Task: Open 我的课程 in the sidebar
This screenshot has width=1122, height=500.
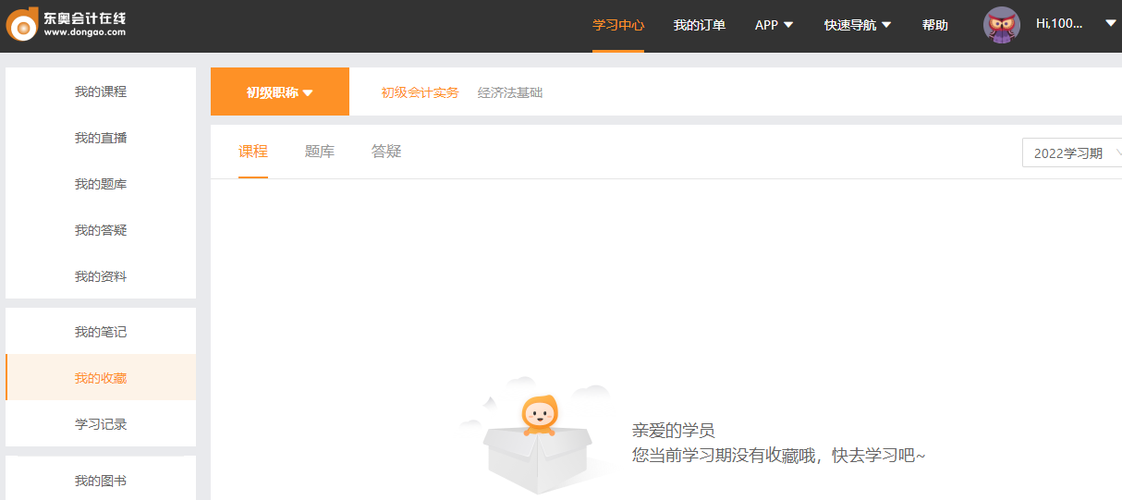Action: pyautogui.click(x=101, y=92)
